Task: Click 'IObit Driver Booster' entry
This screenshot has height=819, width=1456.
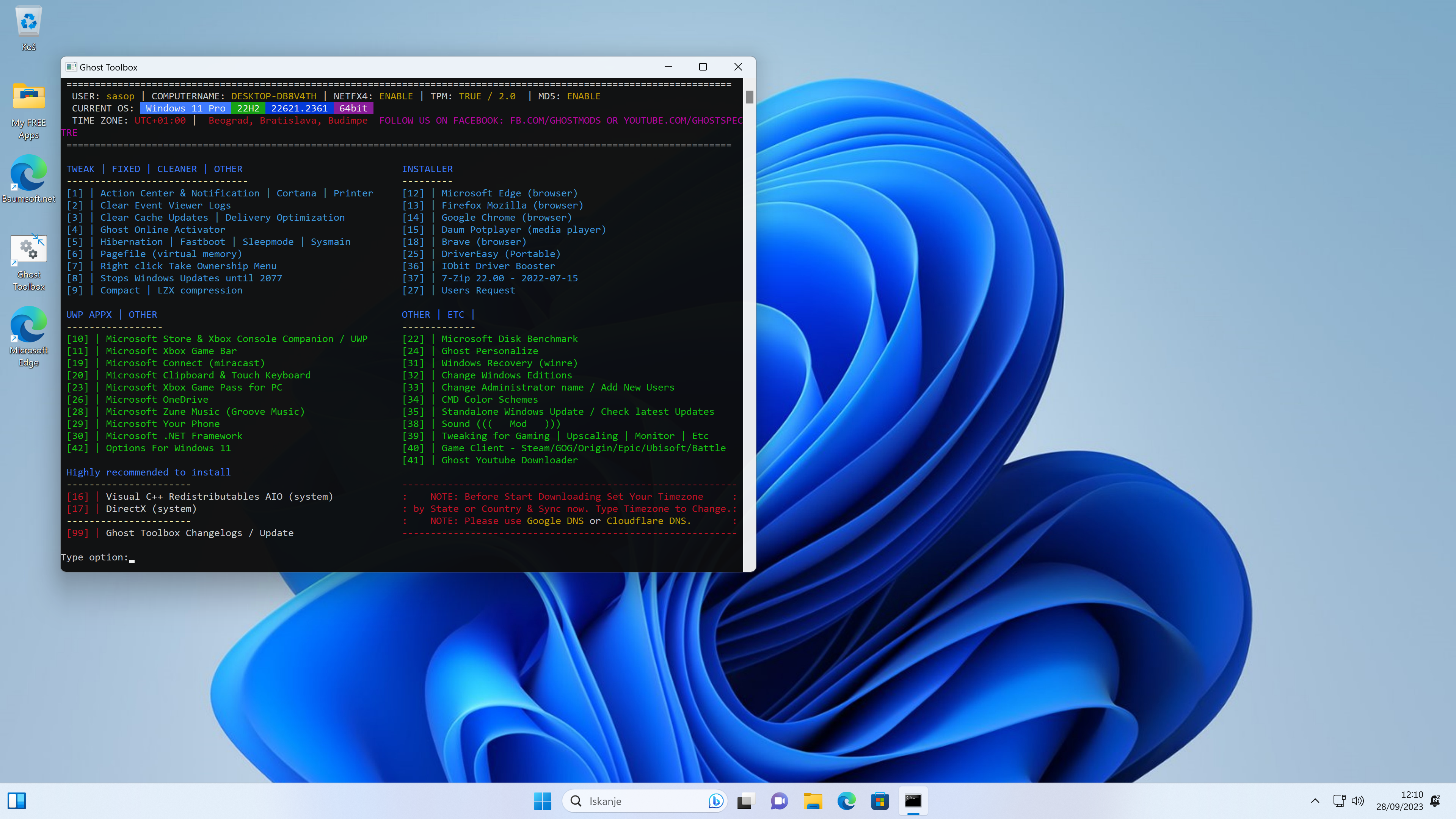Action: 498,266
